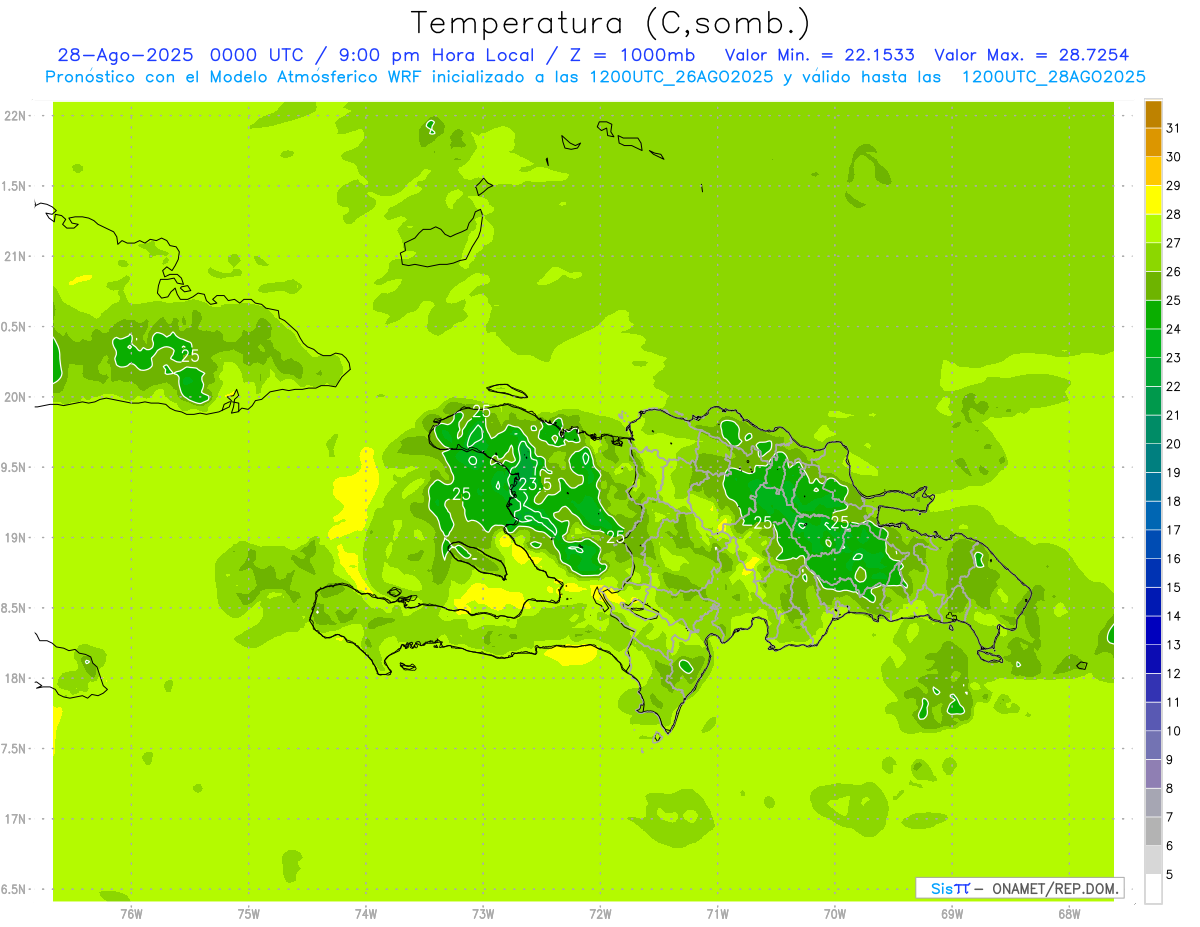Click the "68W" longitude axis label
The image size is (1200, 927).
[1069, 914]
